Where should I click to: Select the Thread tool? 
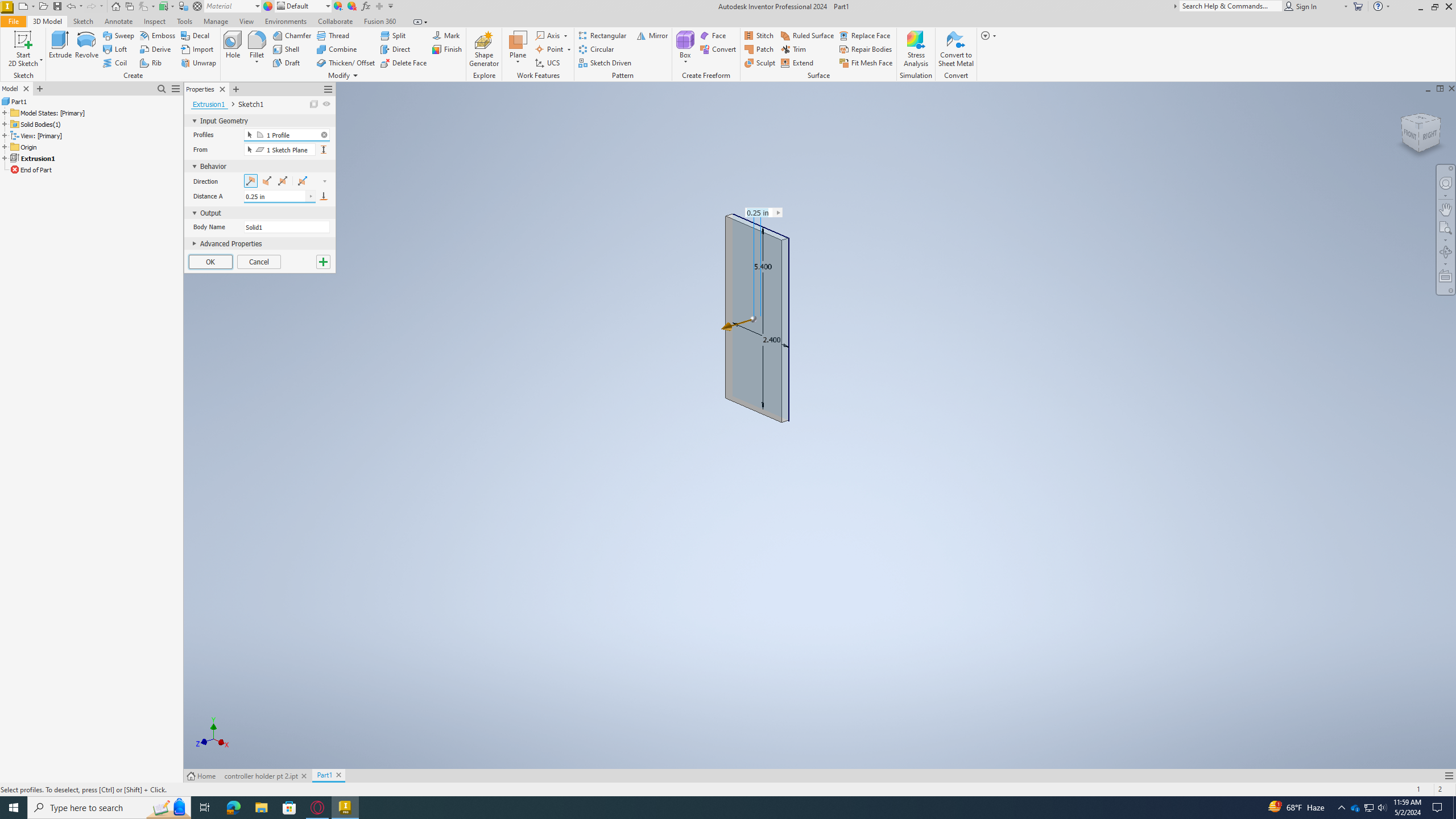click(x=333, y=35)
